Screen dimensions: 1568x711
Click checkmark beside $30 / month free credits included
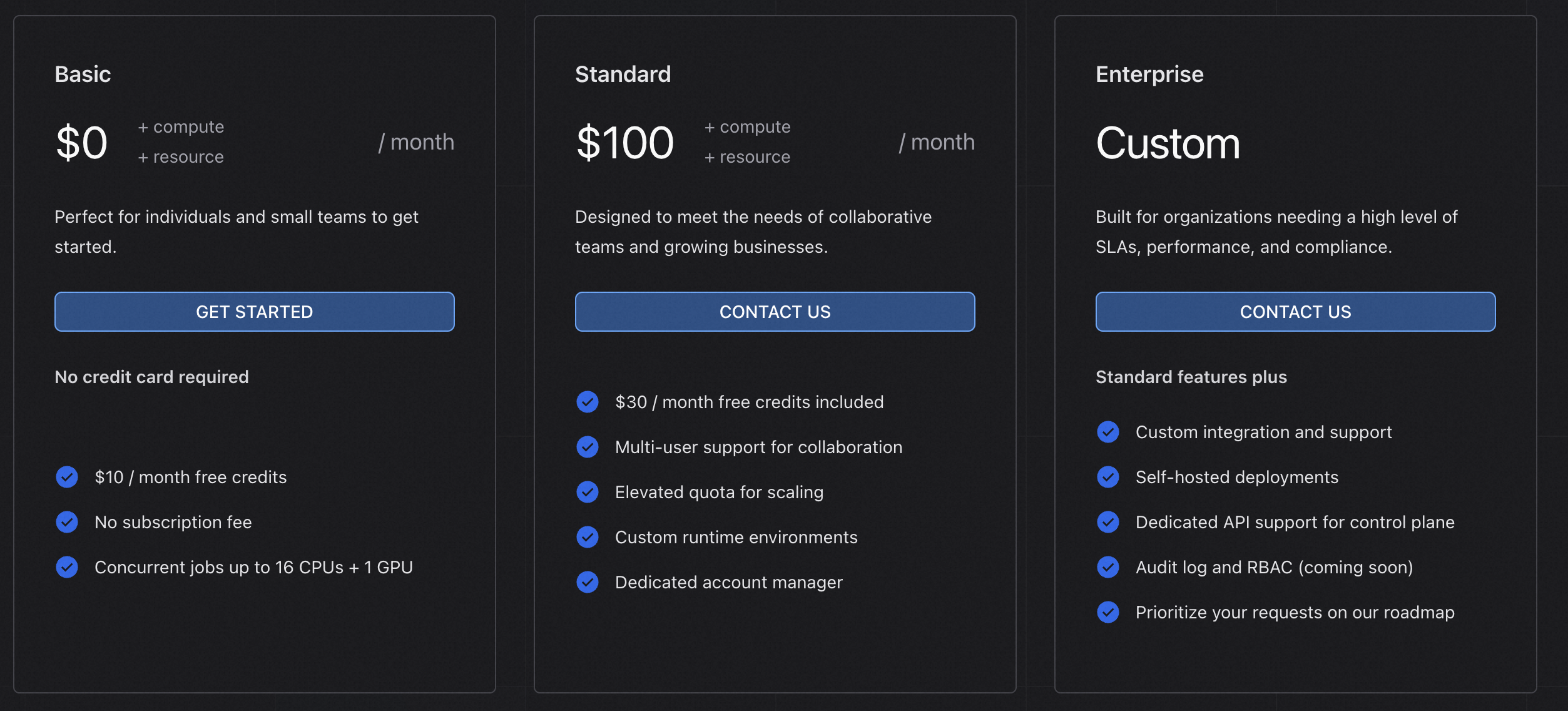588,402
